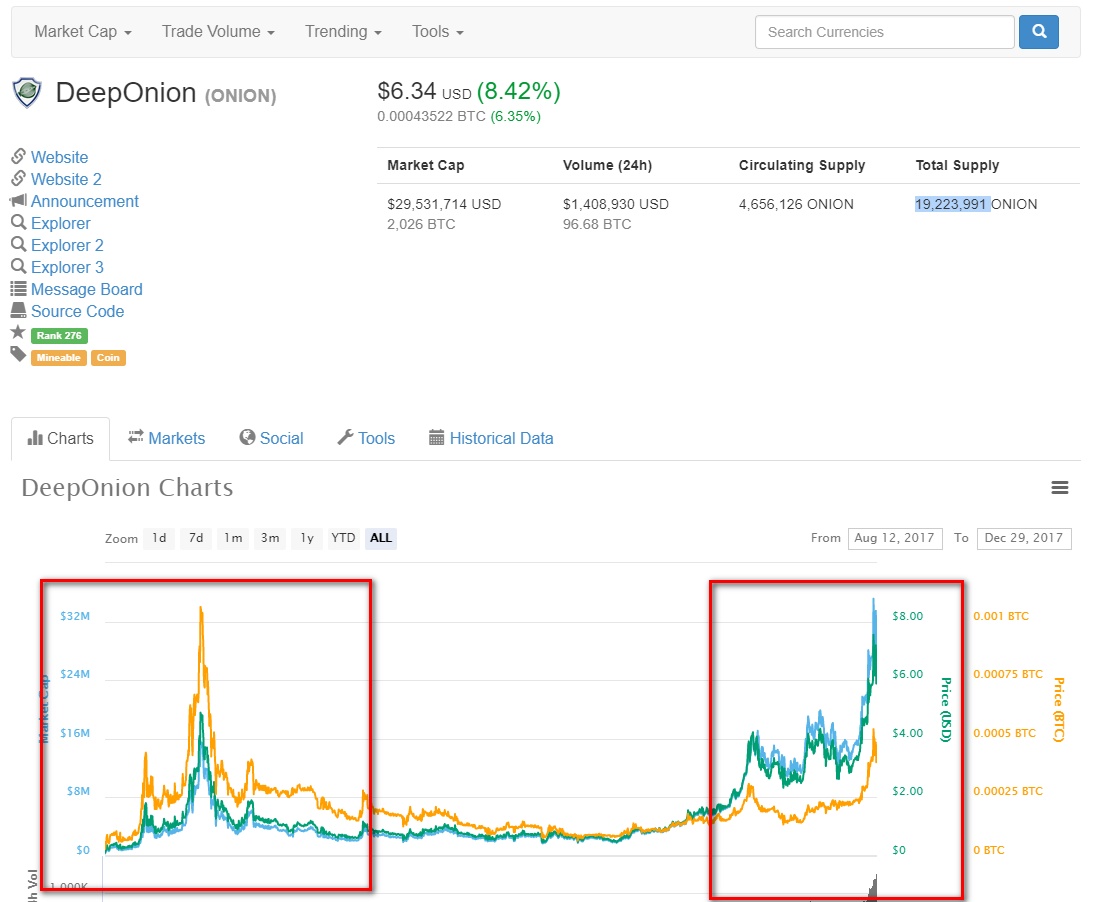Open the Explorer 3 link
1098x902 pixels.
click(67, 267)
